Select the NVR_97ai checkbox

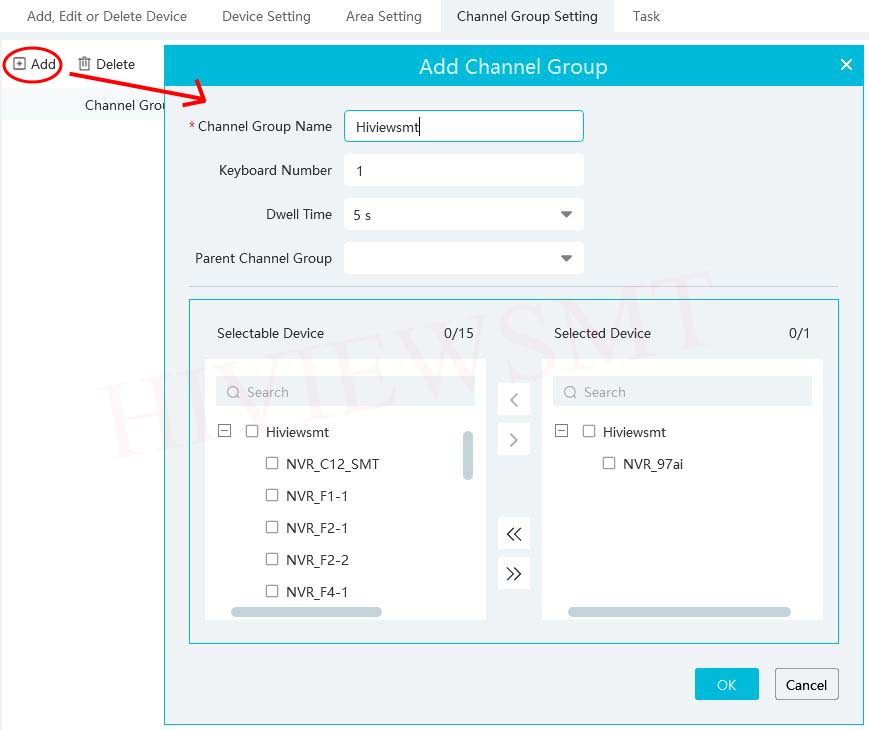(x=609, y=464)
